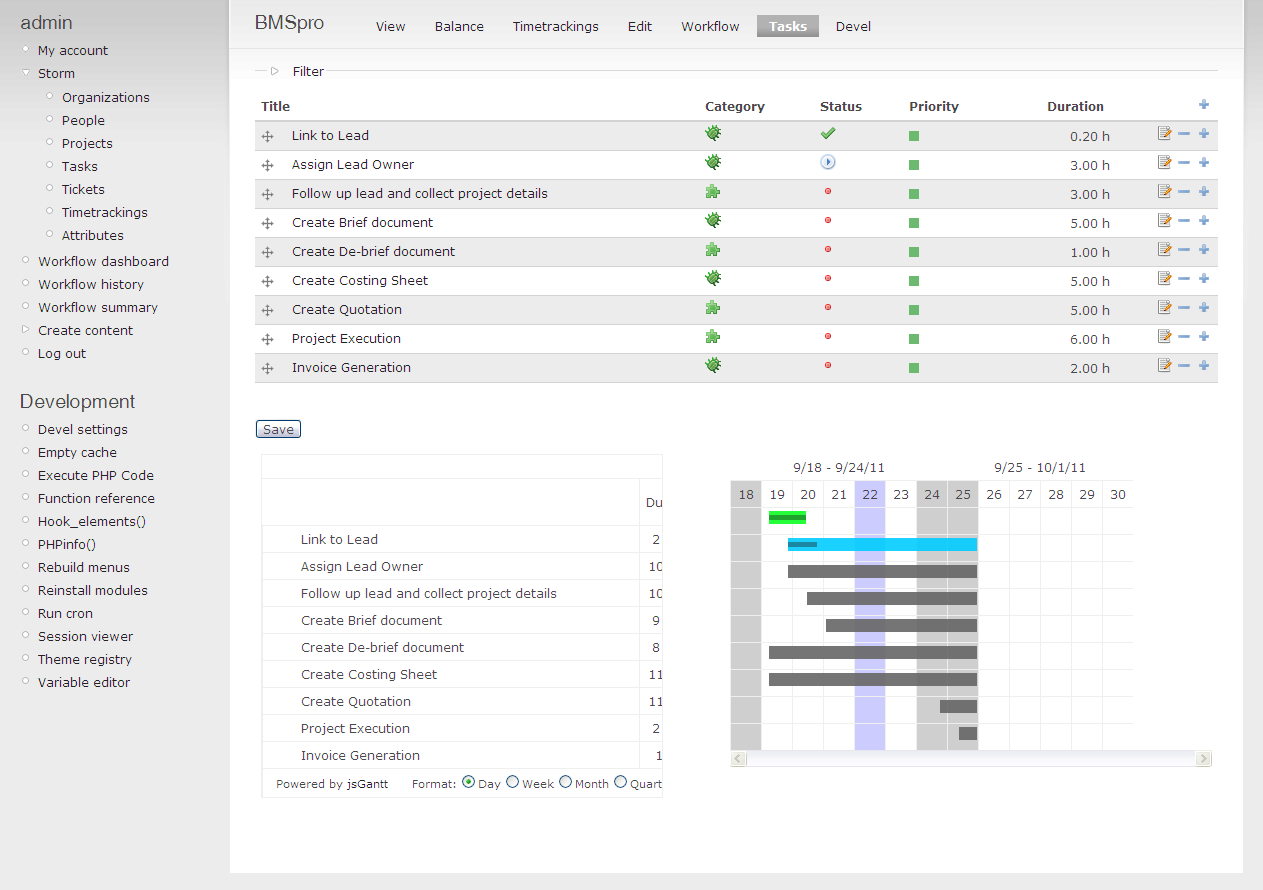Click the green priority swatch for Create Quotation
1263x890 pixels.
(913, 309)
